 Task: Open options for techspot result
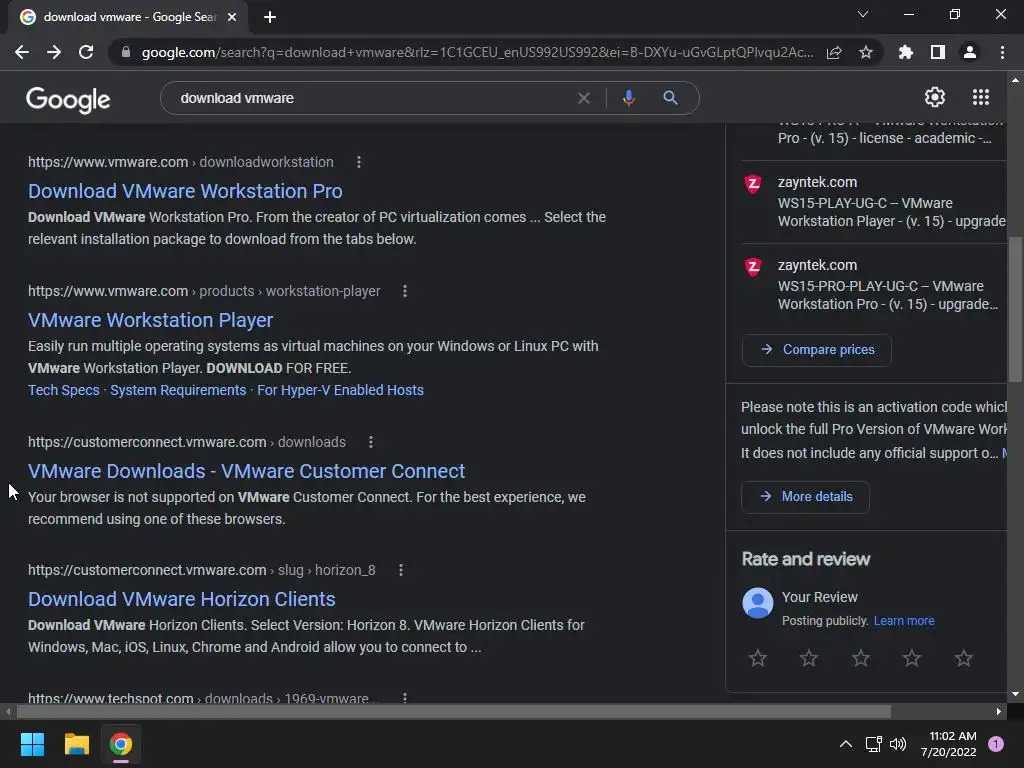click(x=405, y=697)
